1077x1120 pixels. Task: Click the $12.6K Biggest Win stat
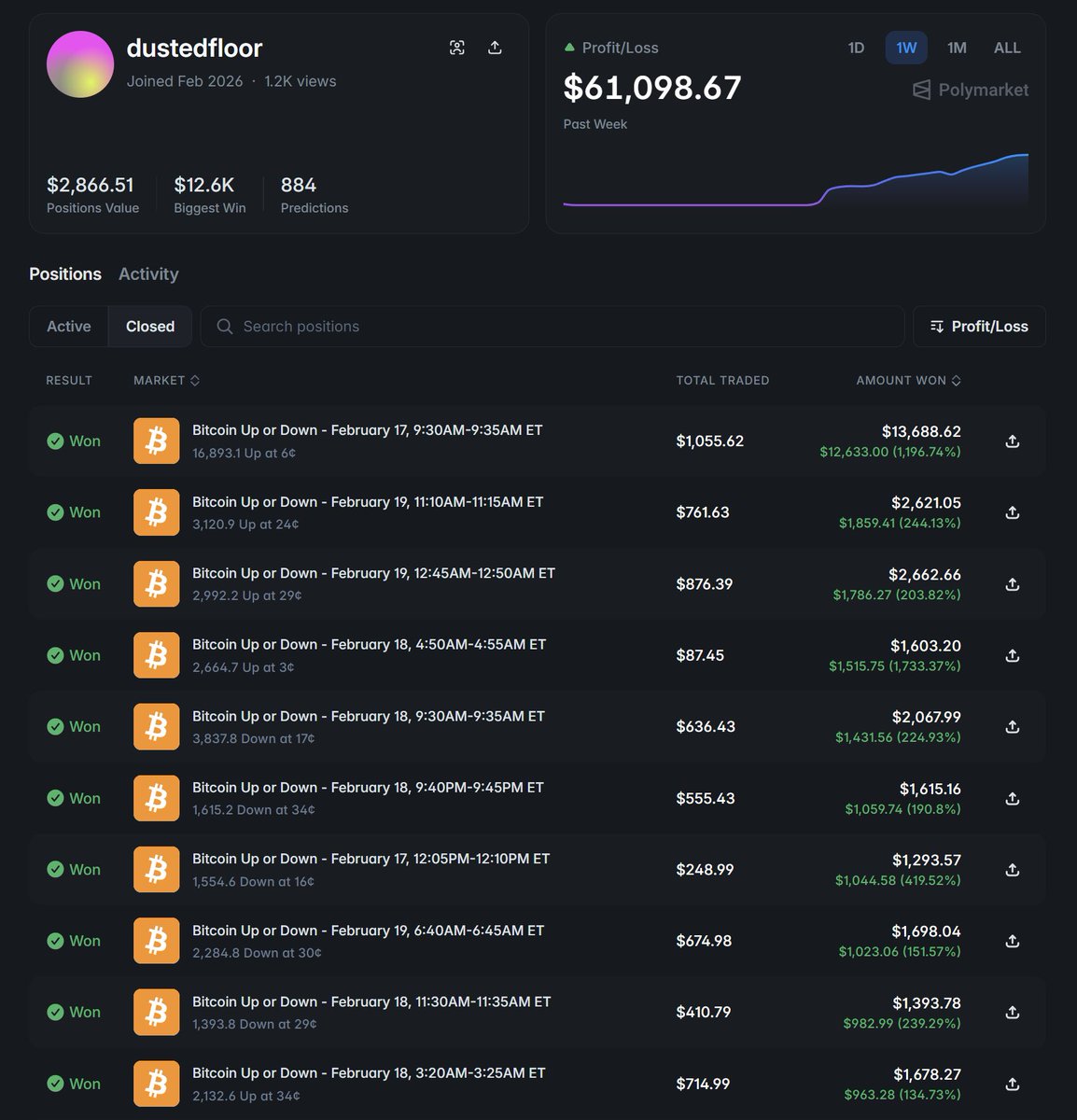(x=203, y=185)
